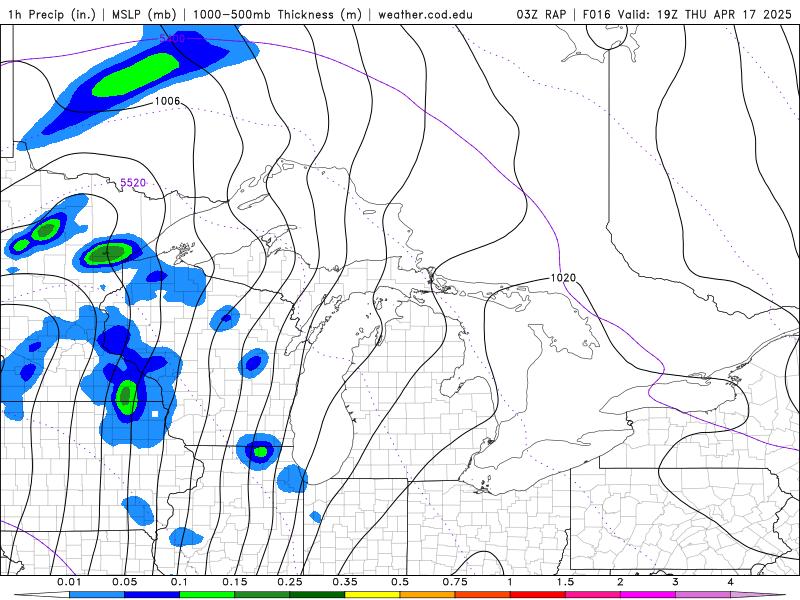Click the legend value 4
Screen dimensions: 800x600
pos(731,582)
